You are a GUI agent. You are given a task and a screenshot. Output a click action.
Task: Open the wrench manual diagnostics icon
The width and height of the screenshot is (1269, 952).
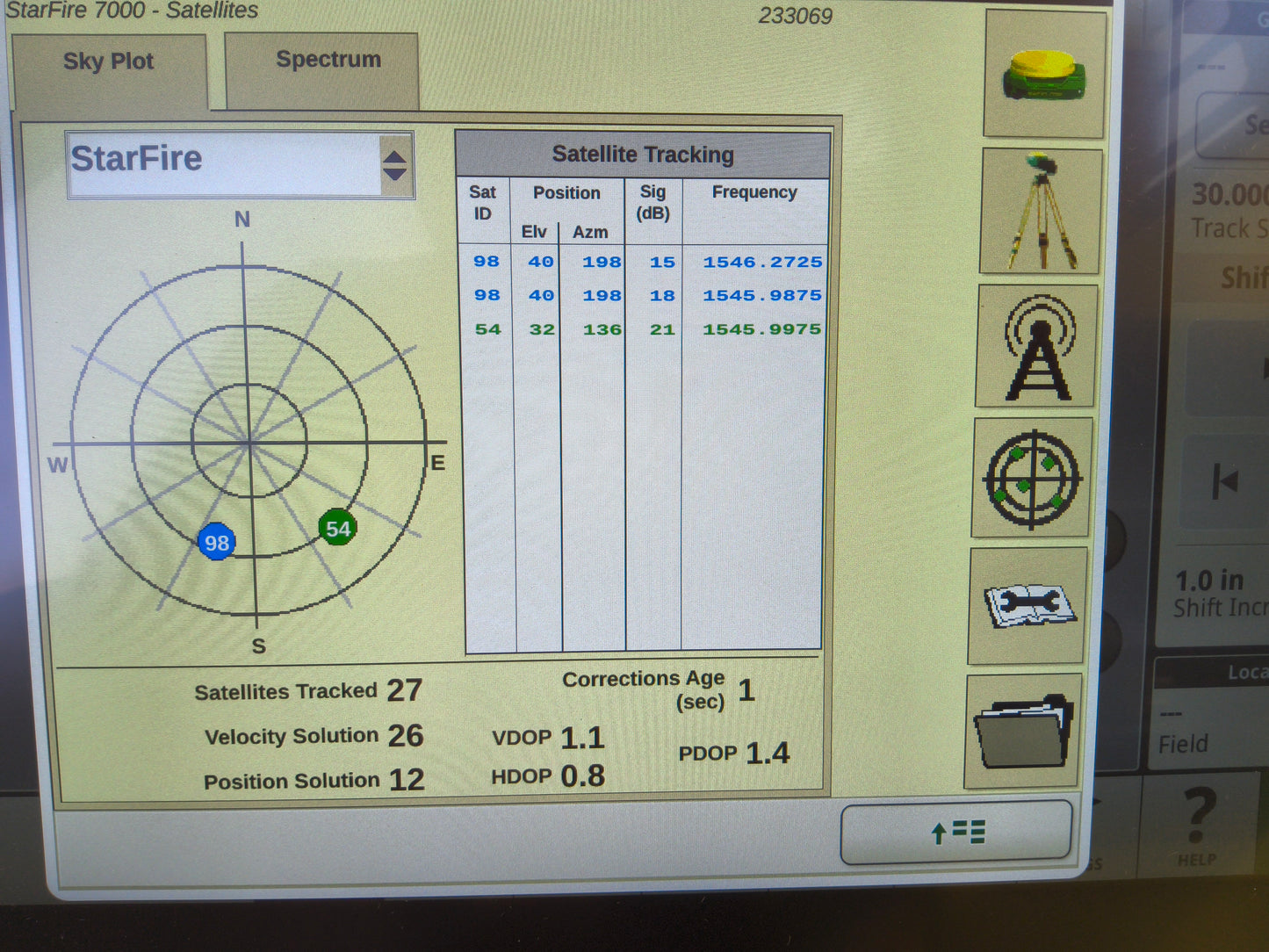tap(1028, 606)
